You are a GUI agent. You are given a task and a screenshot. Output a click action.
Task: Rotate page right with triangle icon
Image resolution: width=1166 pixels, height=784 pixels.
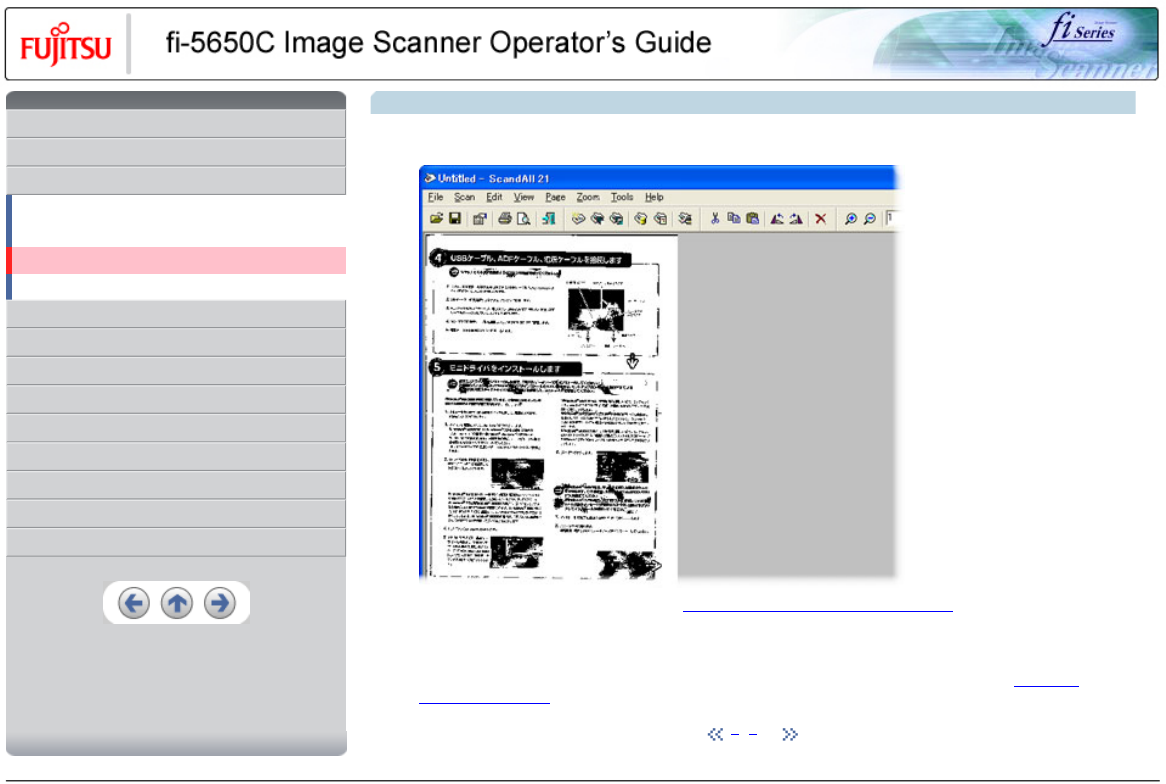coord(796,219)
